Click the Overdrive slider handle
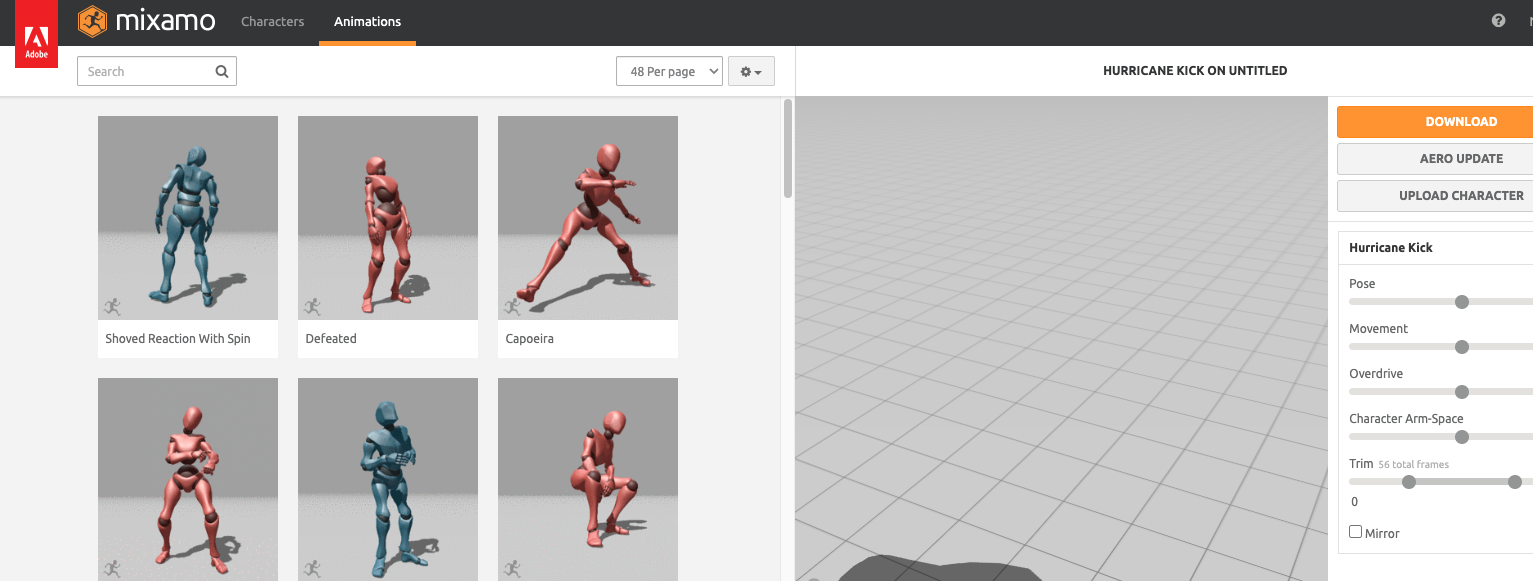 point(1462,392)
